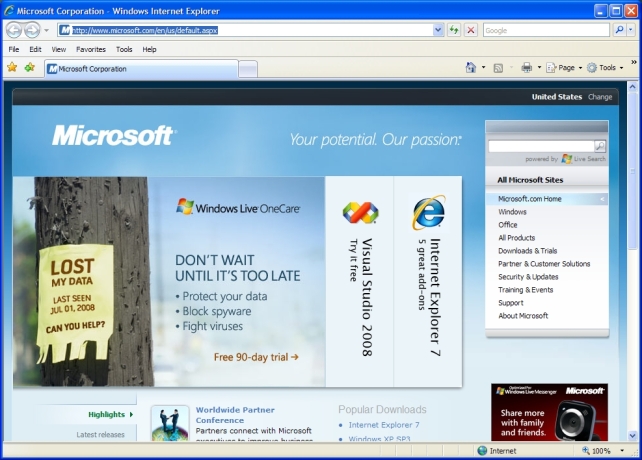Open Internet Explorer 7 popular download link

pos(384,425)
